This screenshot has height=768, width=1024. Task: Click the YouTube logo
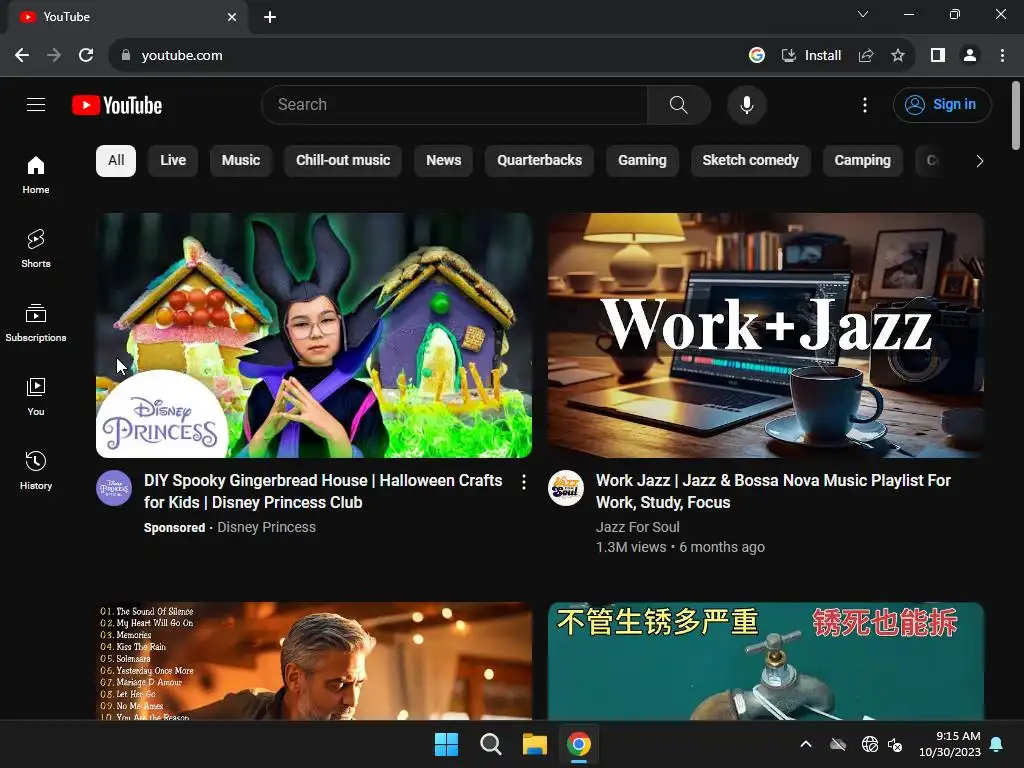pyautogui.click(x=117, y=105)
